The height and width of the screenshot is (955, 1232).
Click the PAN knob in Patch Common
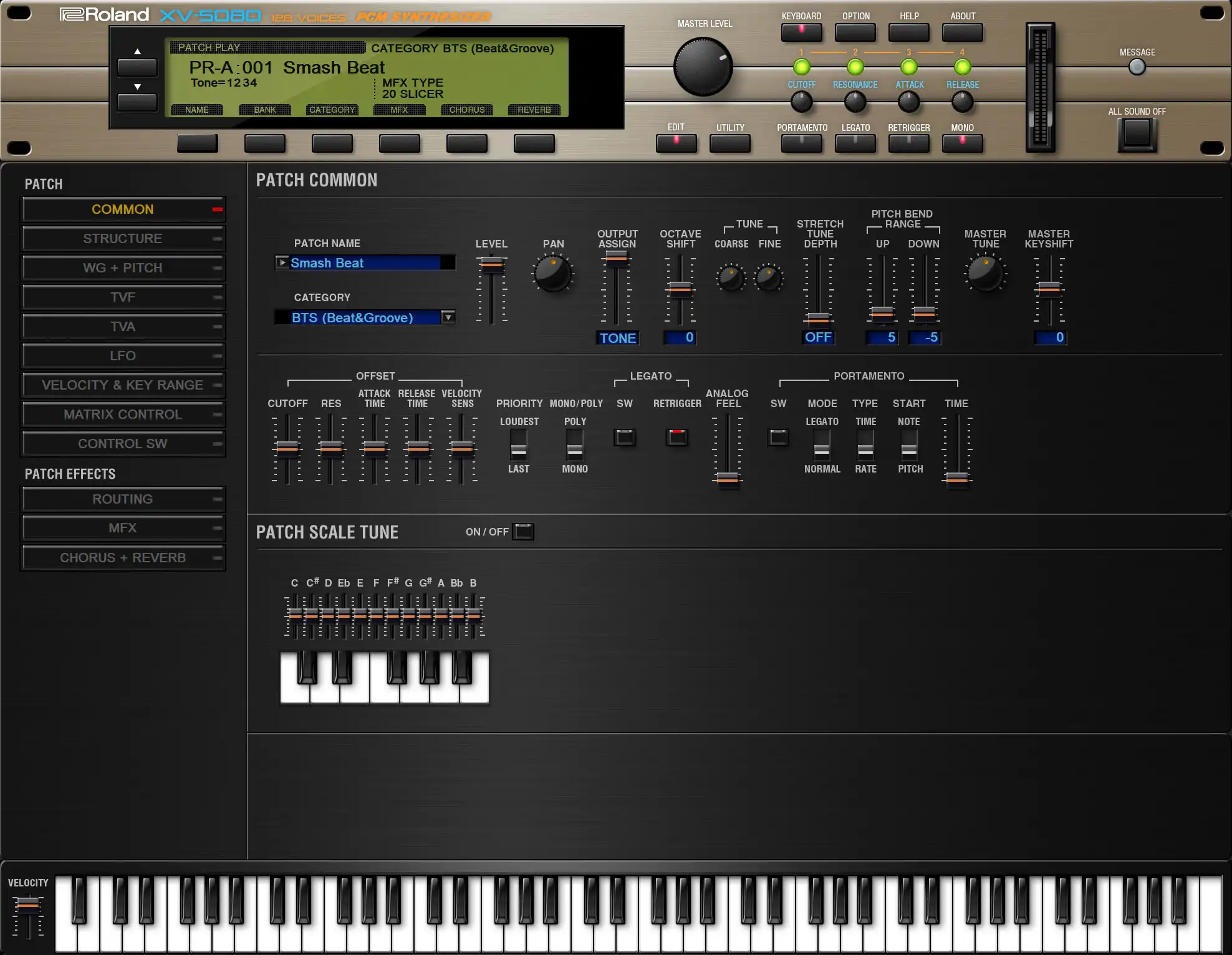tap(552, 274)
